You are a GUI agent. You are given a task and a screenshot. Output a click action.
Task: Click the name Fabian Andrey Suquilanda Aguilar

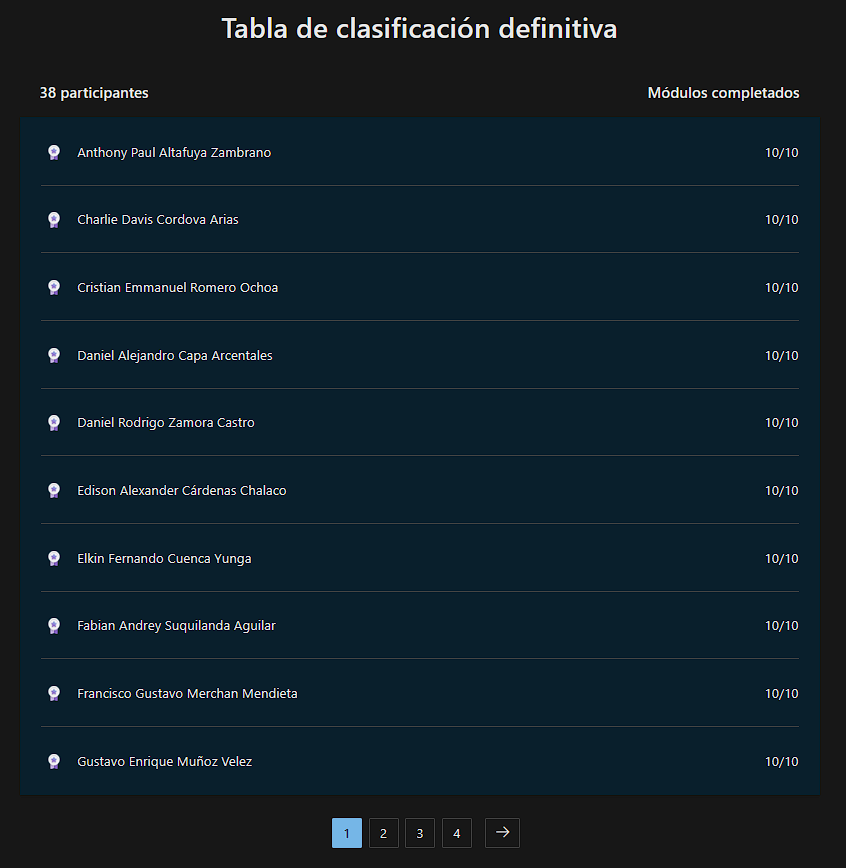(x=176, y=626)
